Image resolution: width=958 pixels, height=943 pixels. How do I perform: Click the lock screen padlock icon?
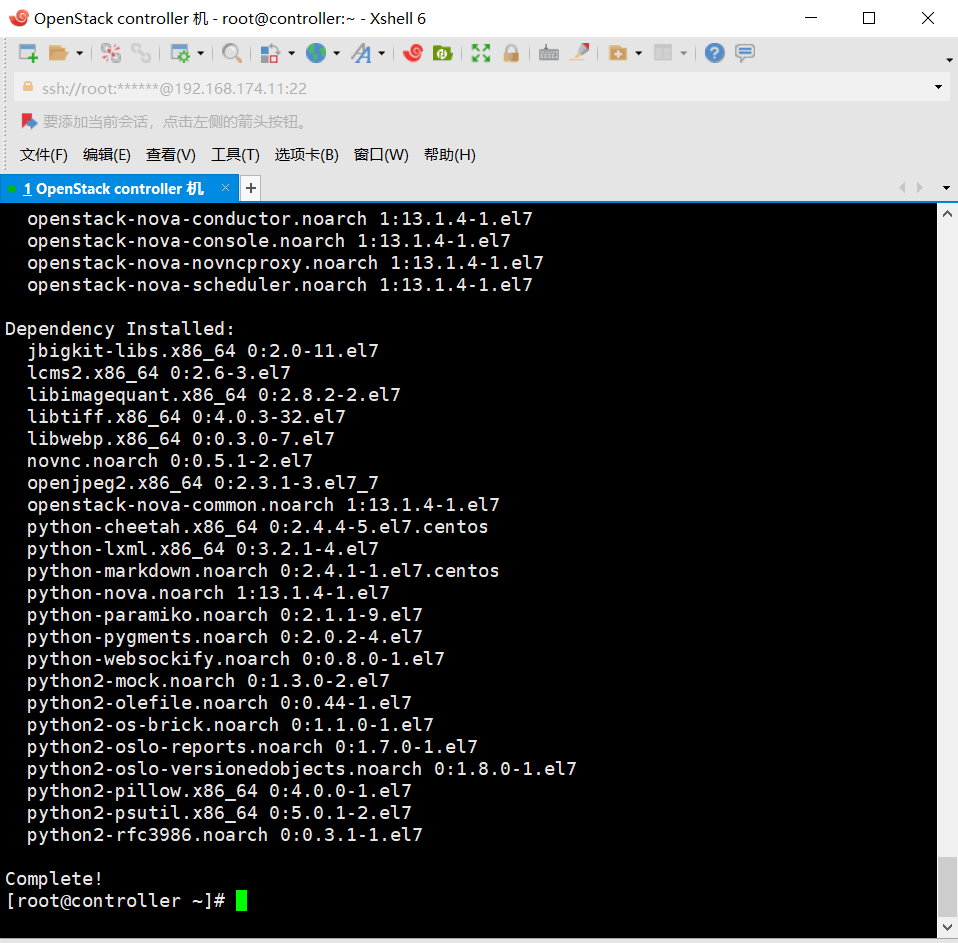511,53
